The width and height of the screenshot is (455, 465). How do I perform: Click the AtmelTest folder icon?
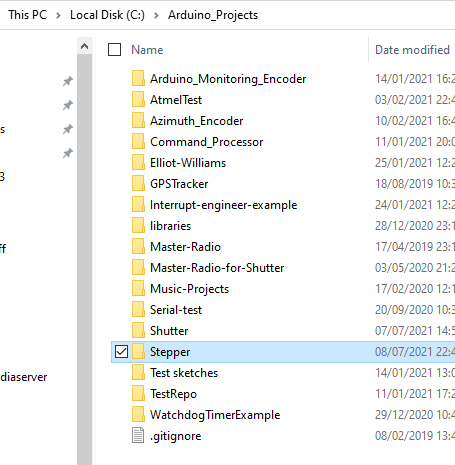pyautogui.click(x=138, y=100)
